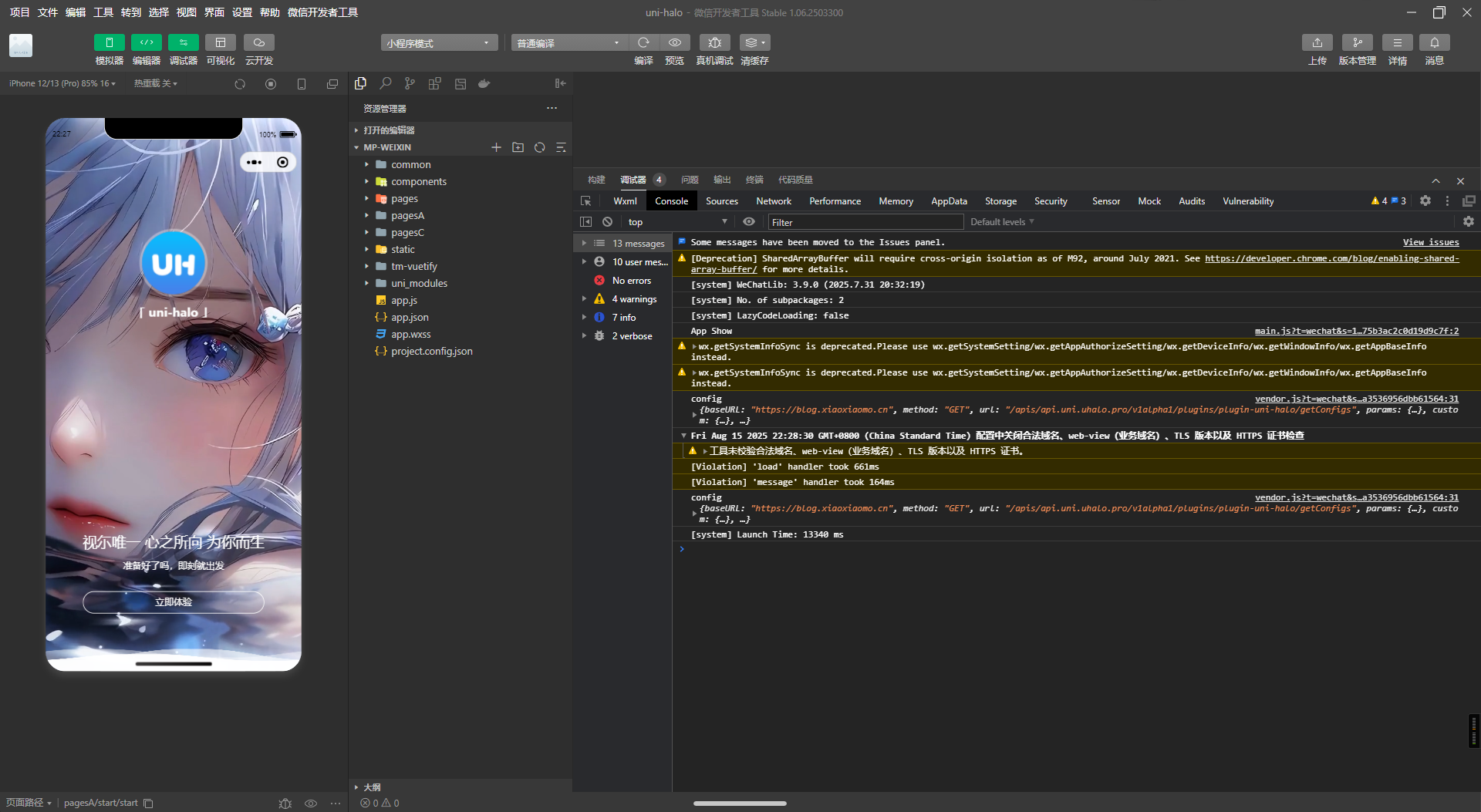Open the top context selector dropdown
1481x812 pixels.
[x=677, y=222]
